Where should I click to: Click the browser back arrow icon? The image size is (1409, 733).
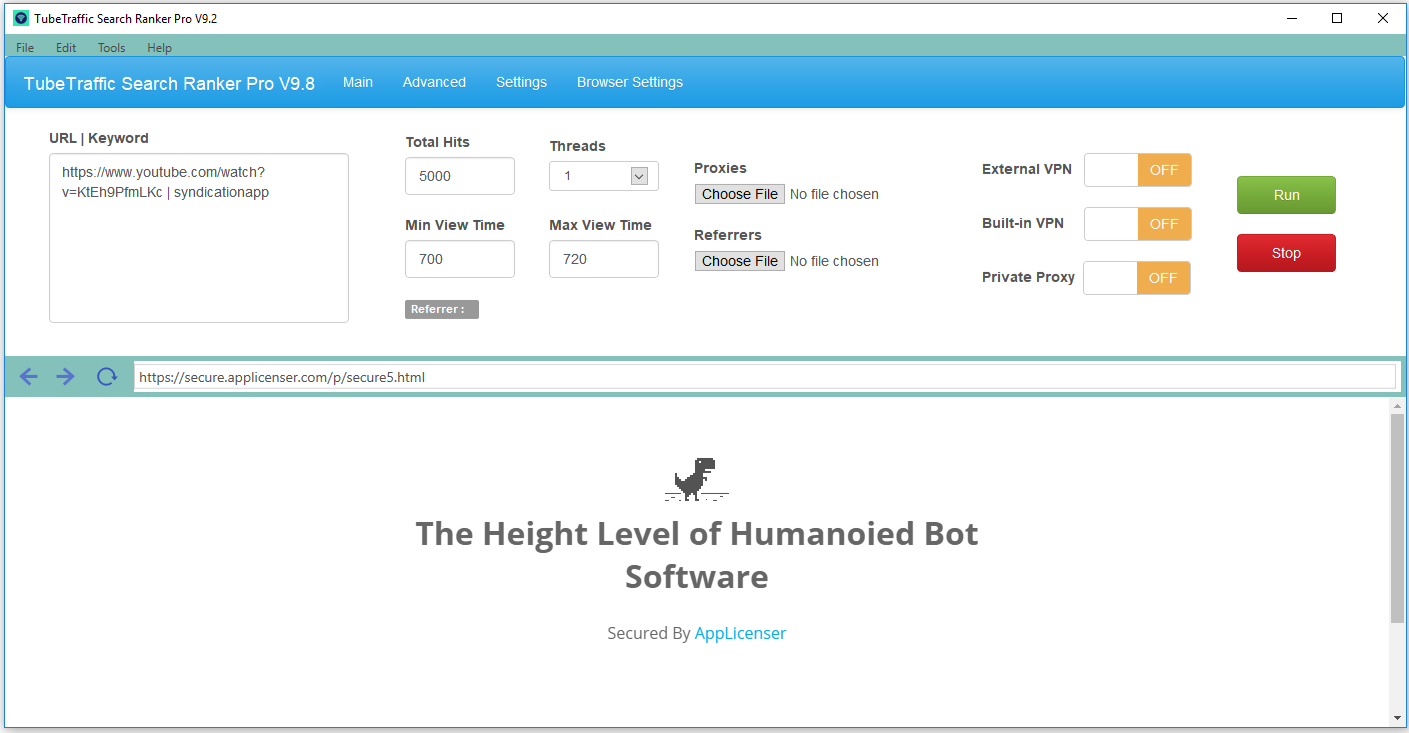[x=29, y=376]
